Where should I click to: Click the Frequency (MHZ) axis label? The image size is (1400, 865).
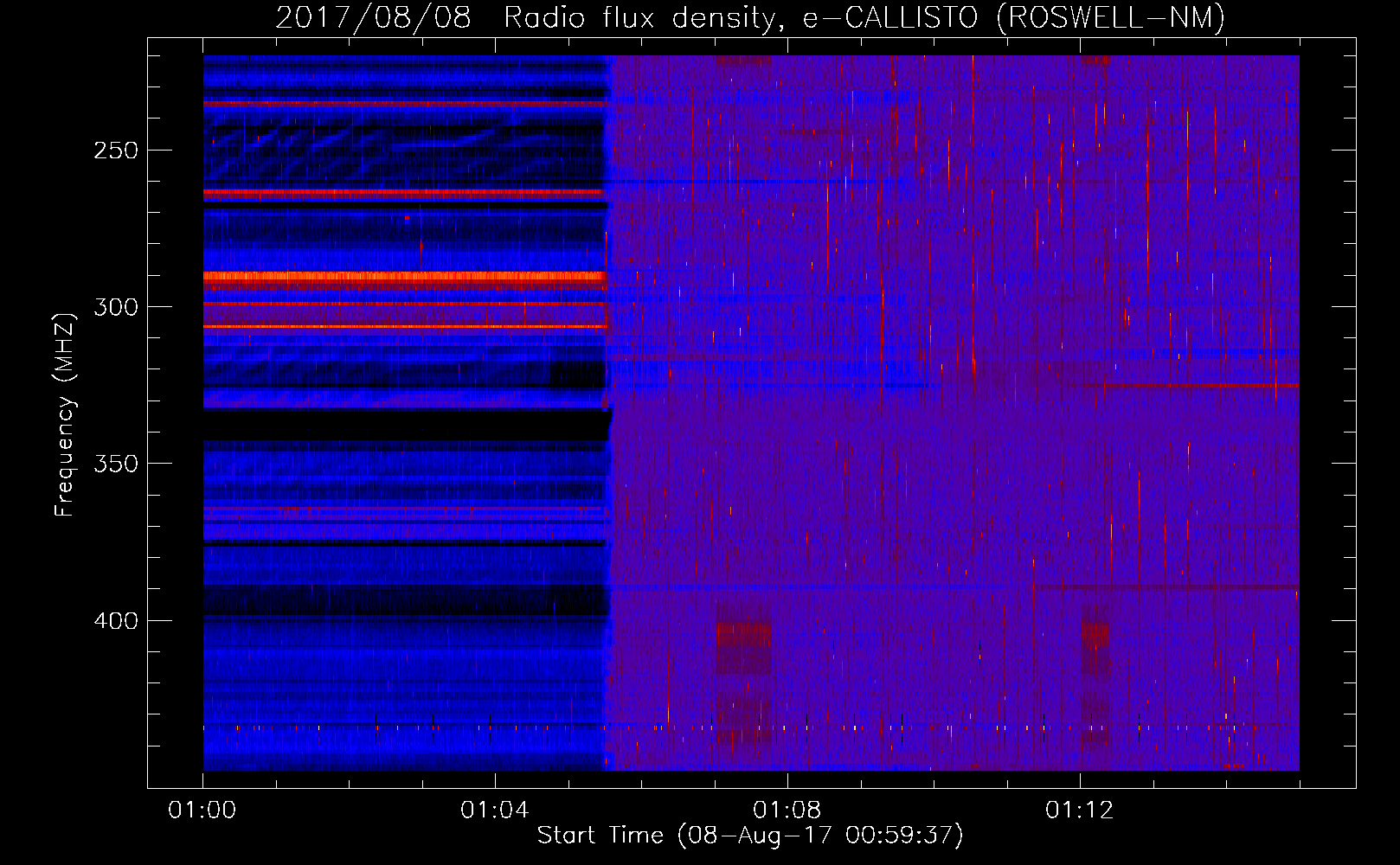point(65,414)
